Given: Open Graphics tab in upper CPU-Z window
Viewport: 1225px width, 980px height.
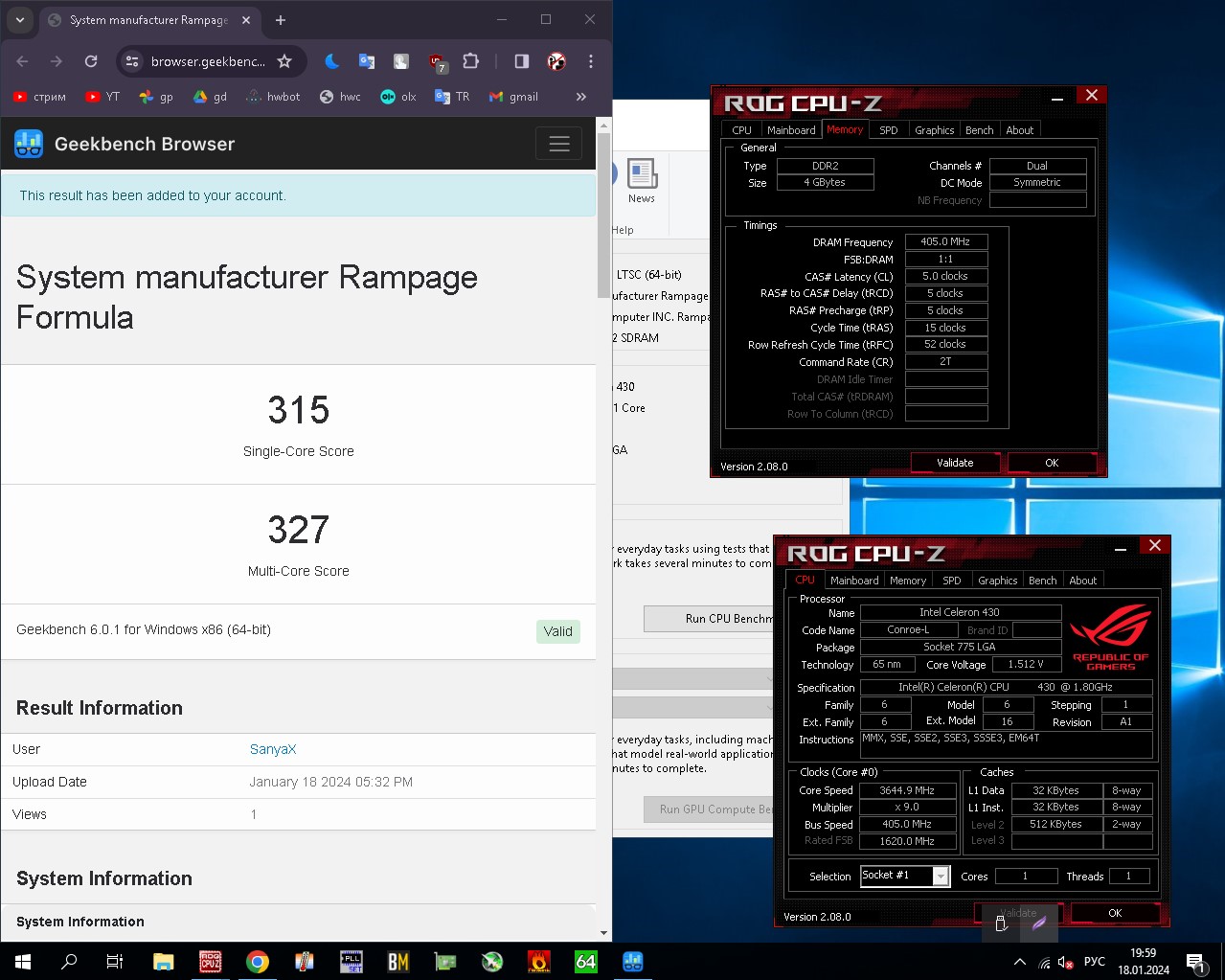Looking at the screenshot, I should pos(935,130).
